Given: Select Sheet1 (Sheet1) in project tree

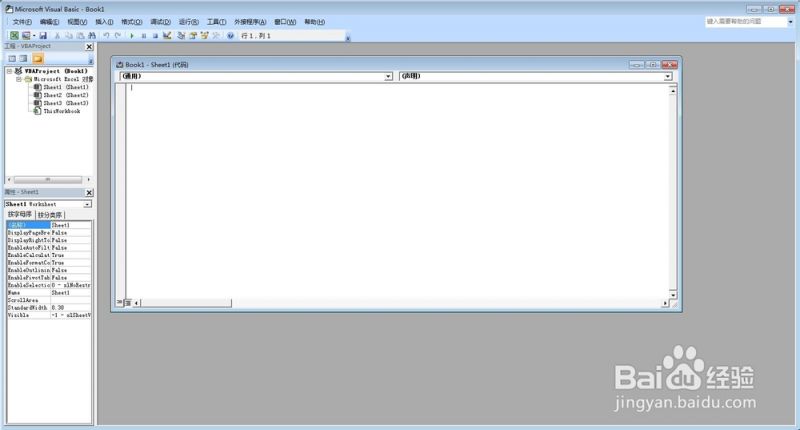Looking at the screenshot, I should pos(66,87).
